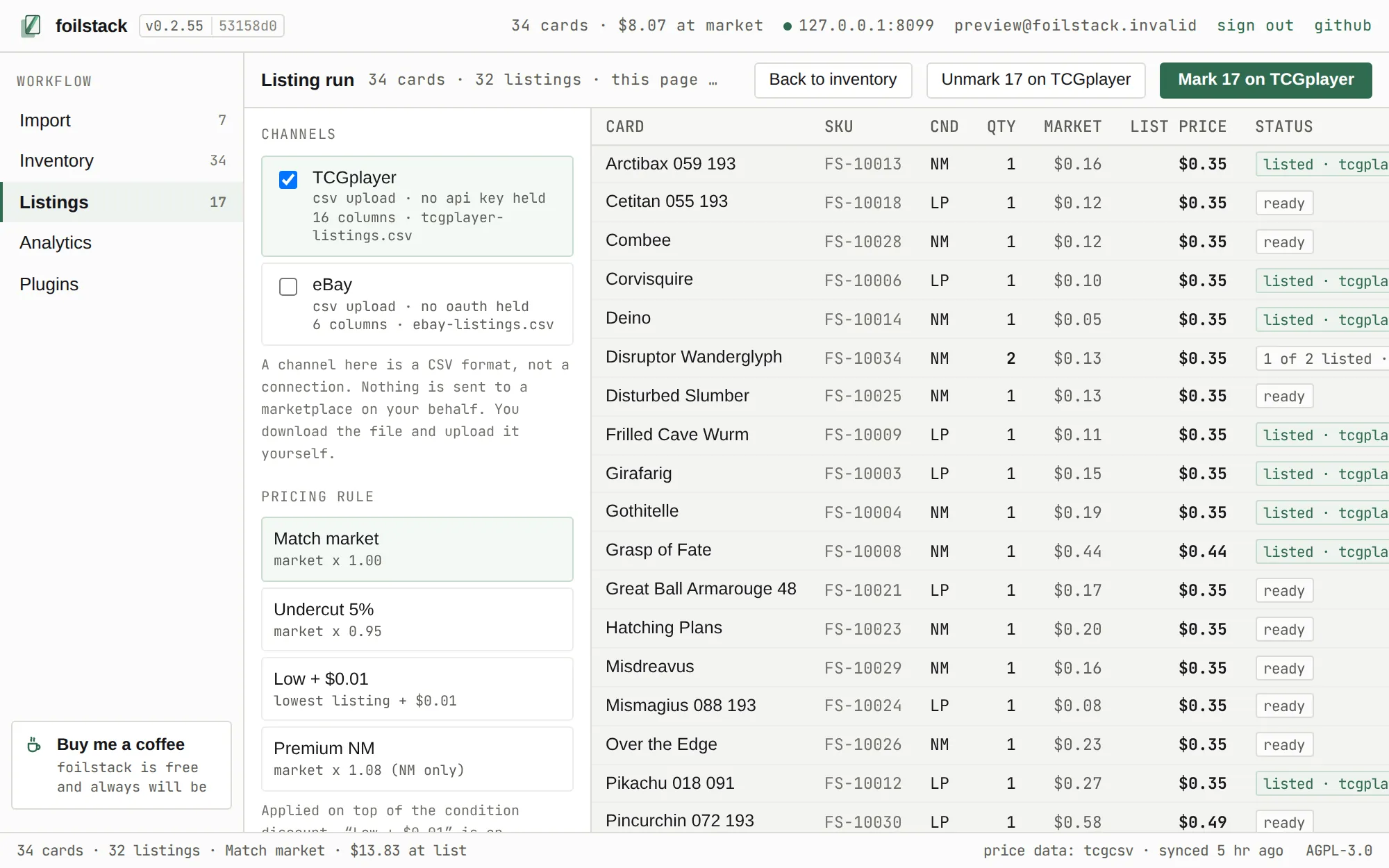
Task: Click SKU FS-10028 for Combee
Action: [x=863, y=242]
